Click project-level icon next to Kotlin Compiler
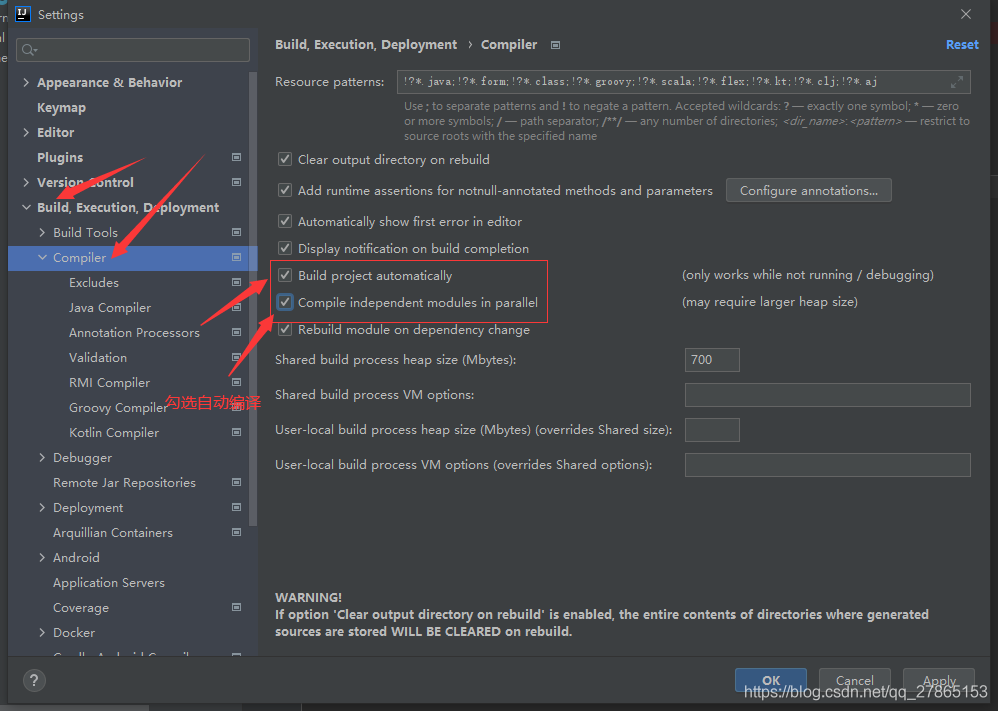Image resolution: width=998 pixels, height=711 pixels. pyautogui.click(x=236, y=432)
